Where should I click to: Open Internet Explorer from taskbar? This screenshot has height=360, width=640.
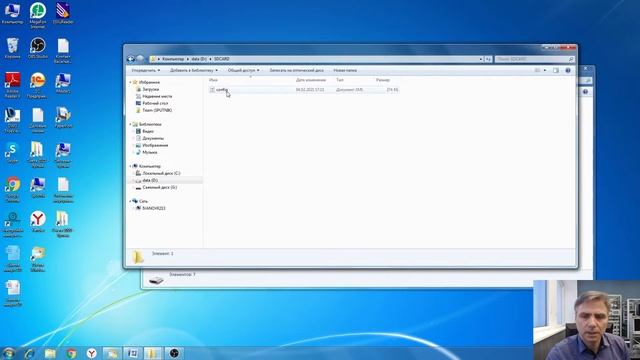click(29, 353)
